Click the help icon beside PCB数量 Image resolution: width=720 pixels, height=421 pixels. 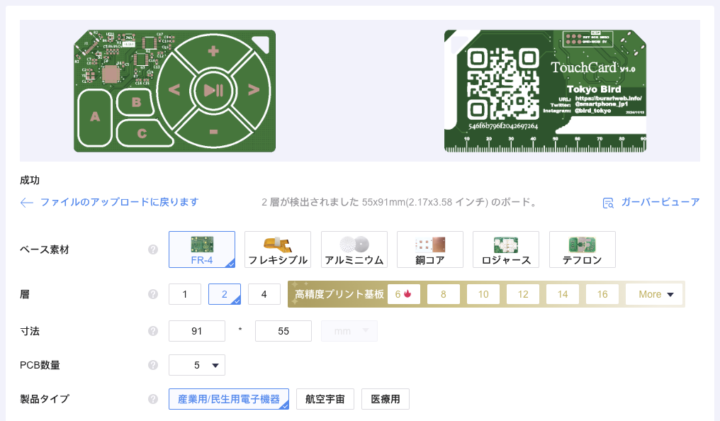tap(153, 365)
